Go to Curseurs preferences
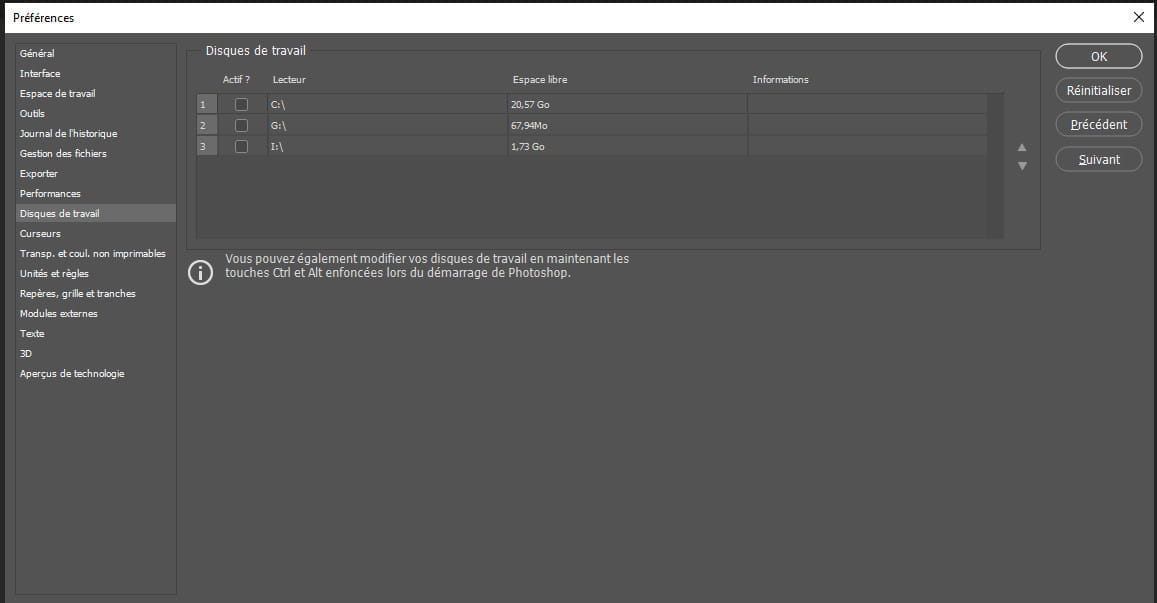Viewport: 1157px width, 603px height. [40, 234]
